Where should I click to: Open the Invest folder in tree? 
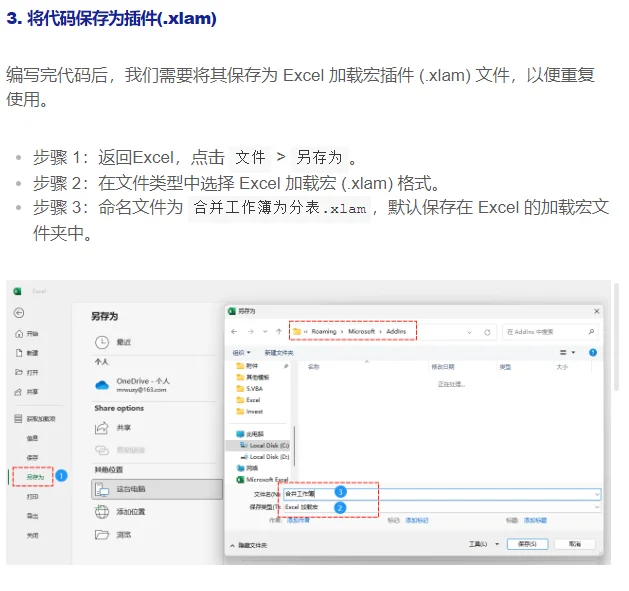pyautogui.click(x=250, y=411)
